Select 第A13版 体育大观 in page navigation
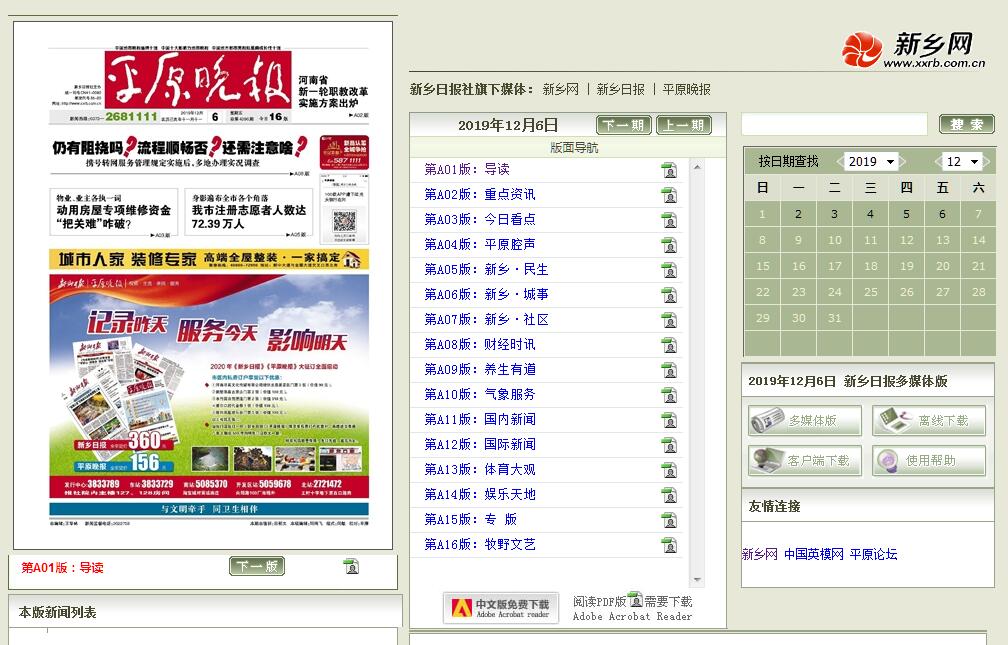 [x=480, y=470]
